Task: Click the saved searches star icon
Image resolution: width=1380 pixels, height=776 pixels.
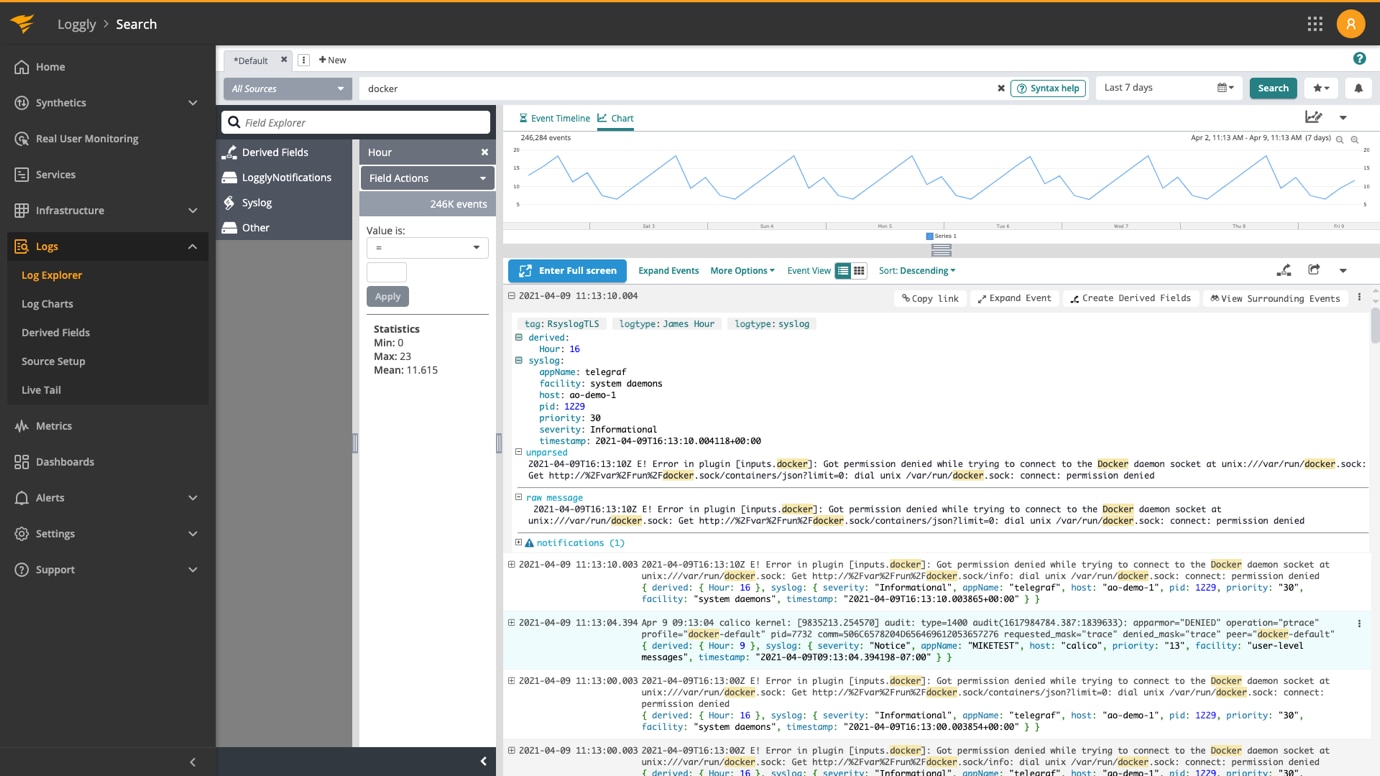Action: click(1321, 88)
